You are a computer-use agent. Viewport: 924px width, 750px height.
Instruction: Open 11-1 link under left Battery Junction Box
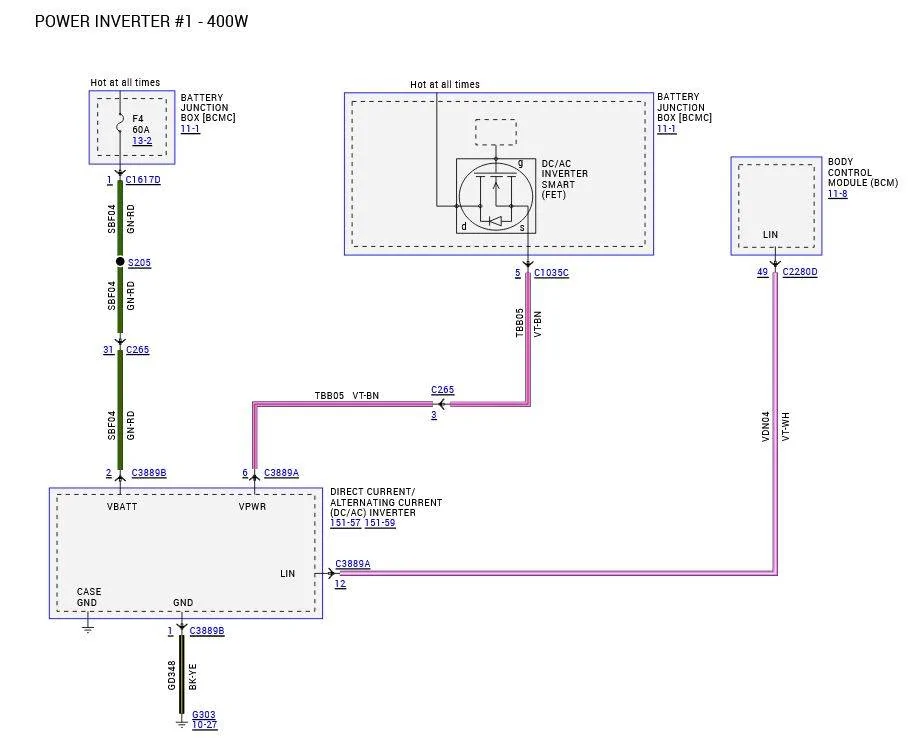[x=190, y=128]
